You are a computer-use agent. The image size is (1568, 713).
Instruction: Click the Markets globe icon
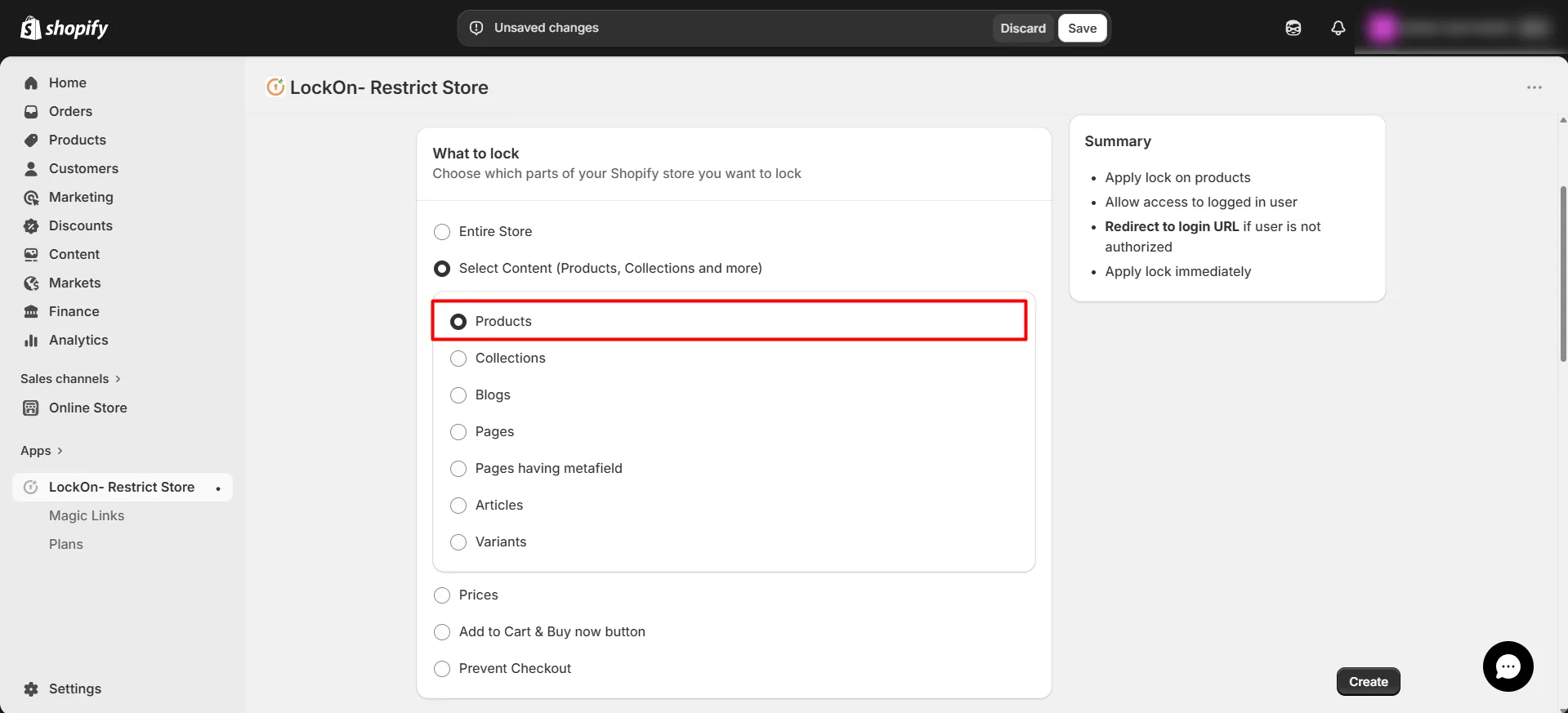pos(31,283)
